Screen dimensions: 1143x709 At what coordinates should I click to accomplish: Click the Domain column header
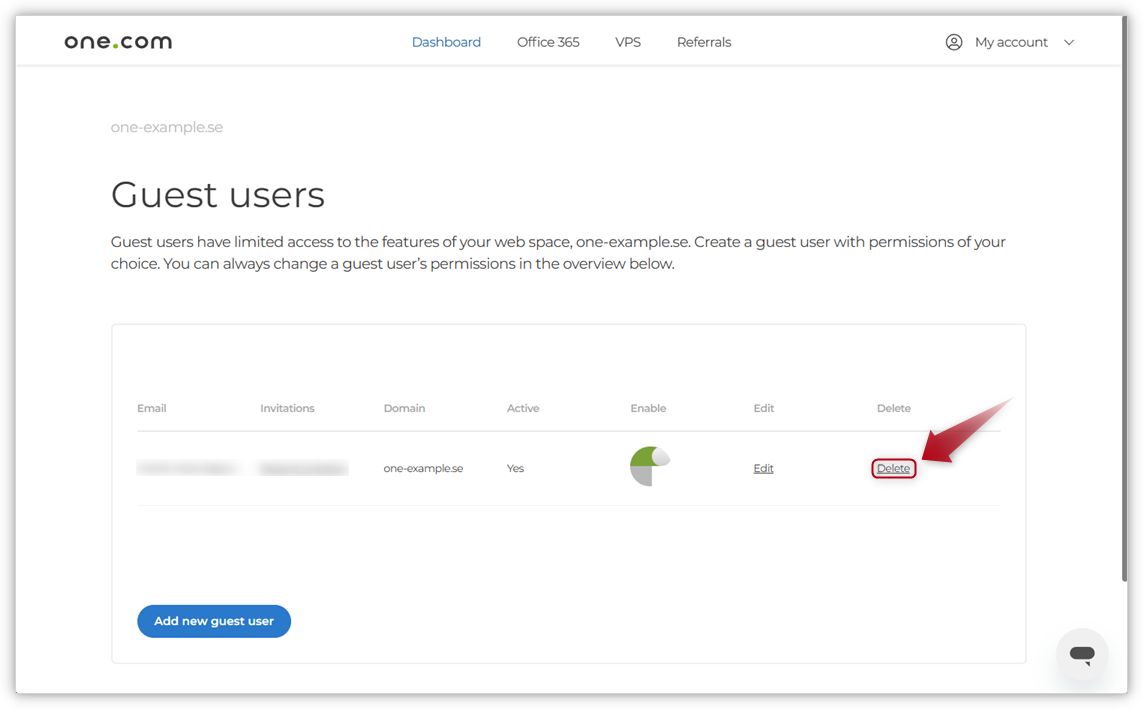point(404,408)
